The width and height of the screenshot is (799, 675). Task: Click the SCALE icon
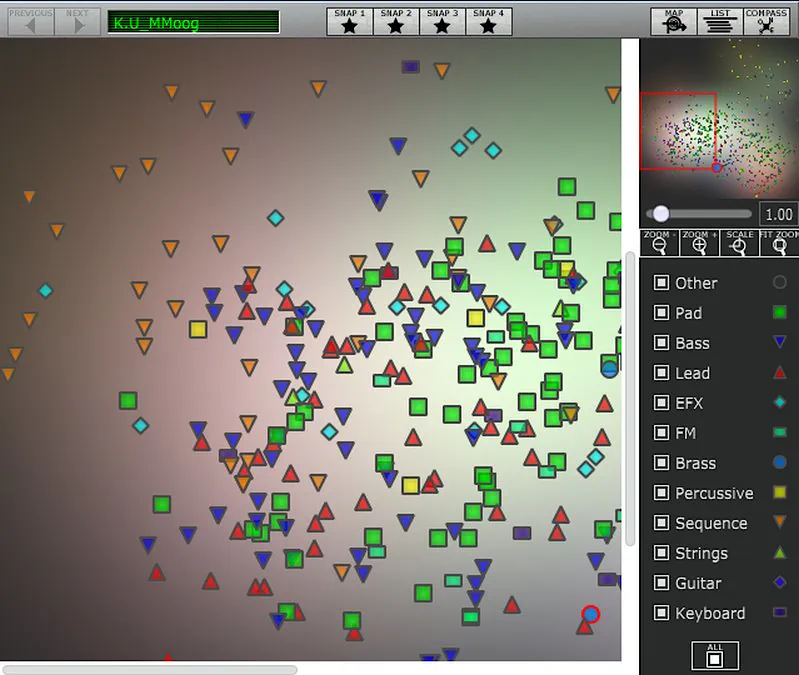pos(739,243)
